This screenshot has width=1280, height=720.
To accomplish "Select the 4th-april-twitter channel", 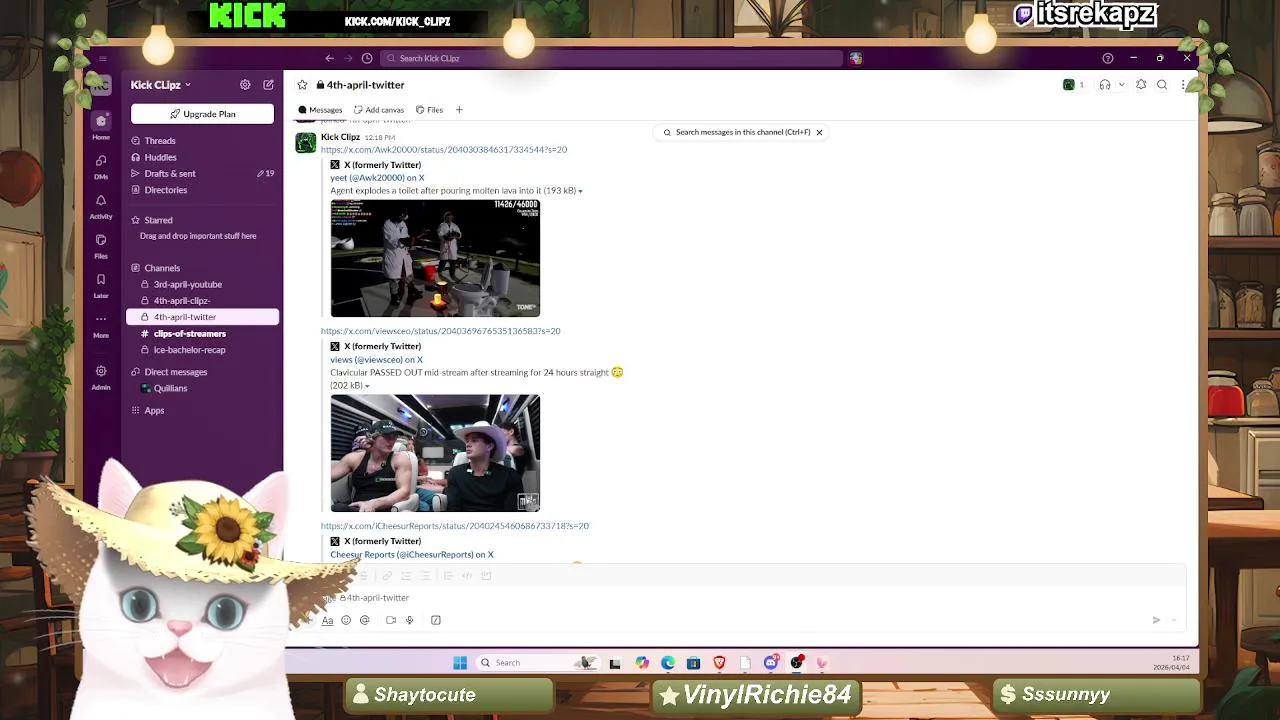I will (202, 317).
